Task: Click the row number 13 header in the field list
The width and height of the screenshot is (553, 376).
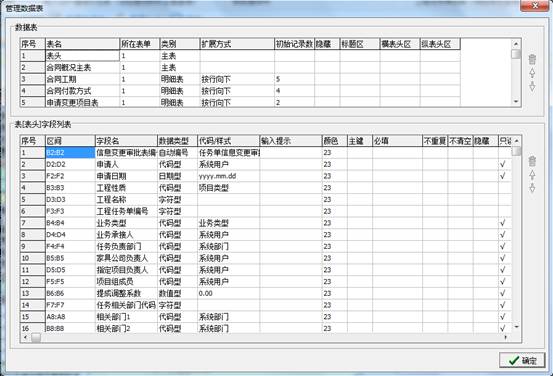Action: [33, 293]
